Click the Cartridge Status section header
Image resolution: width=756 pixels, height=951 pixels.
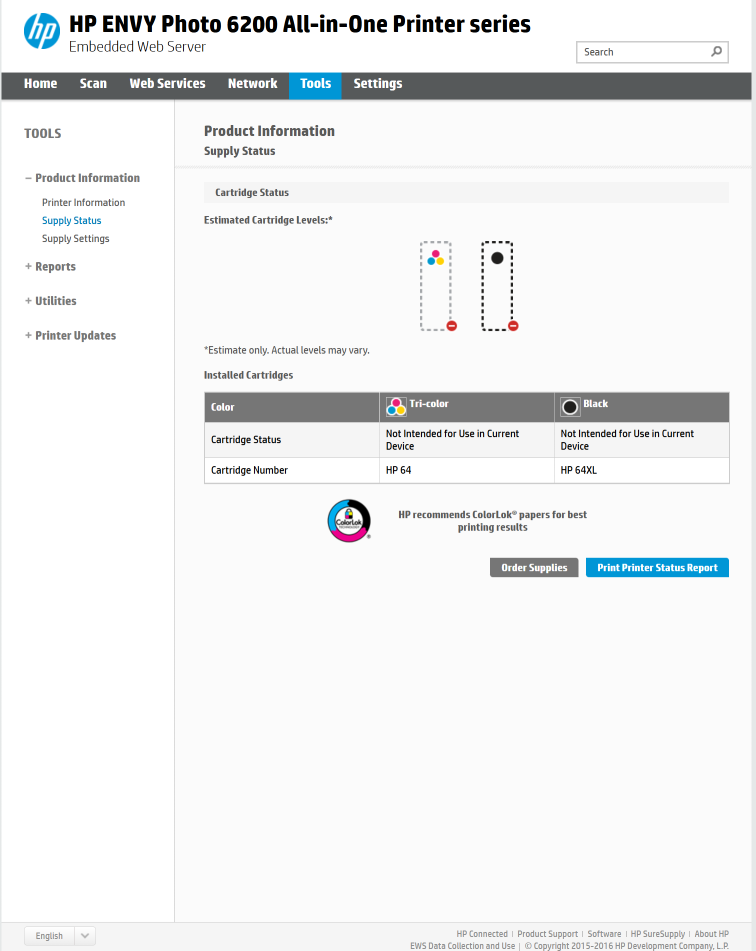coord(466,192)
